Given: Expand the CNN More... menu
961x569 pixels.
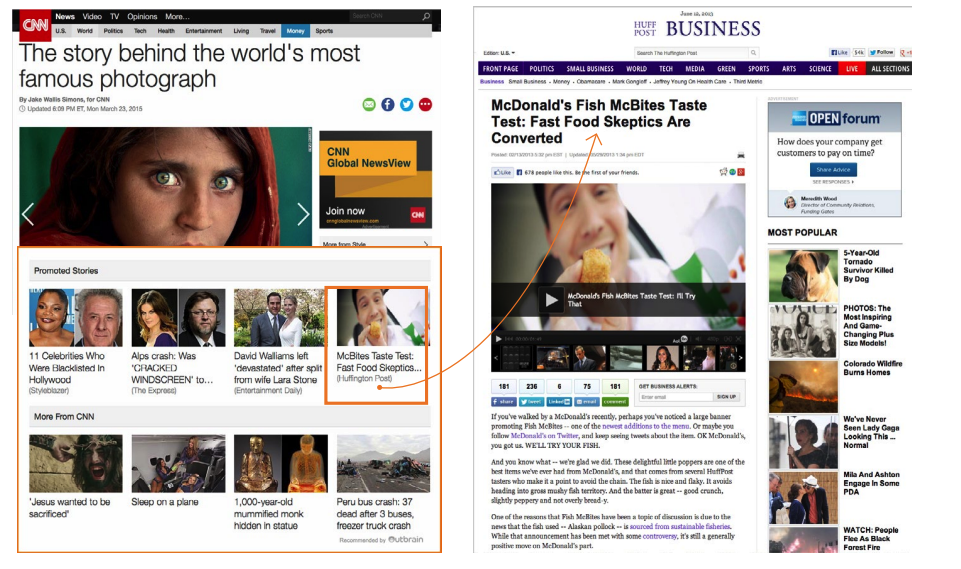Looking at the screenshot, I should [x=177, y=17].
